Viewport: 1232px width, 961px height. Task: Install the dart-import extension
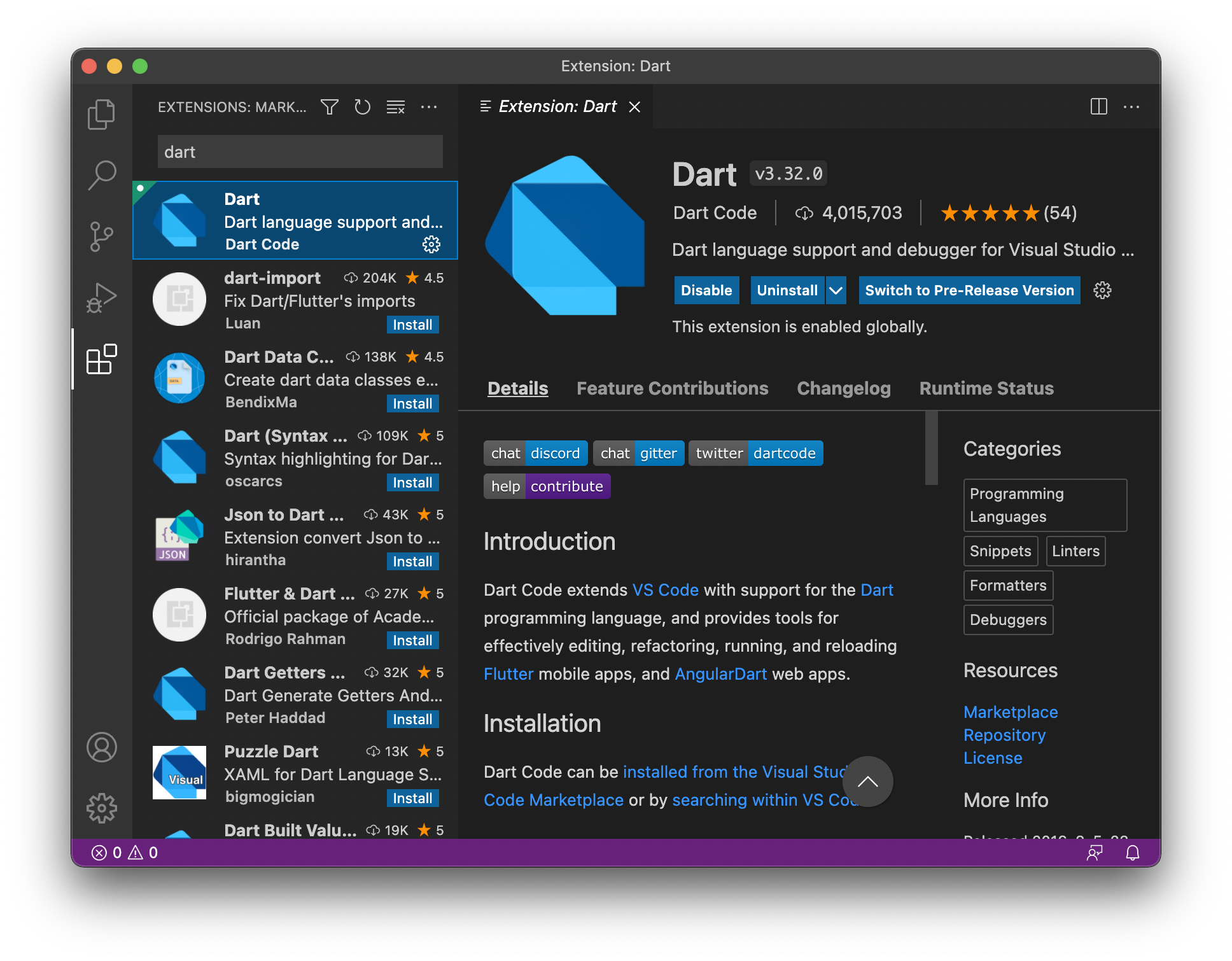tap(412, 325)
